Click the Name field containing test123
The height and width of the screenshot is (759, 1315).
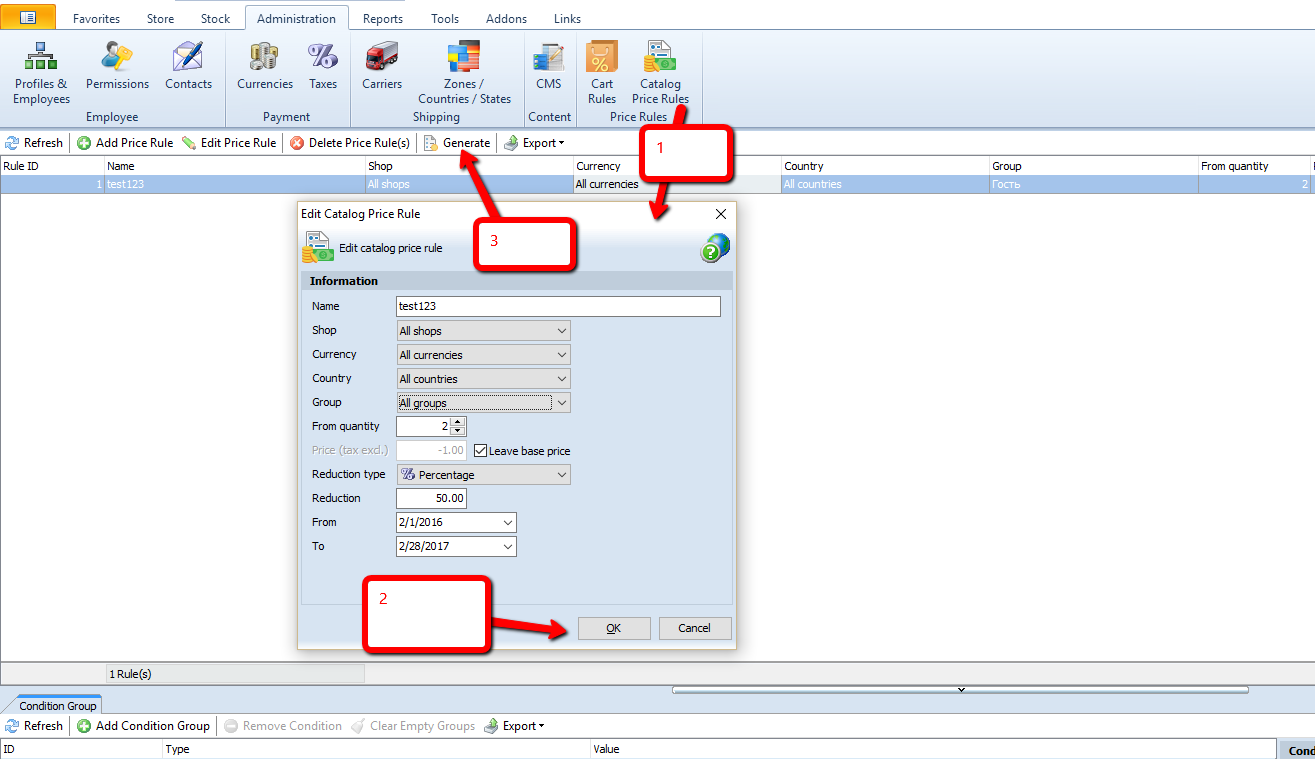click(x=558, y=307)
